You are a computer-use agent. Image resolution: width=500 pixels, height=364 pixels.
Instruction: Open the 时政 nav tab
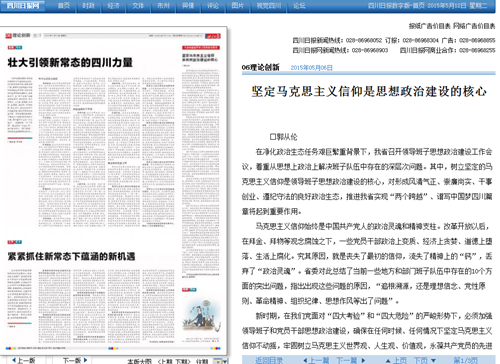(88, 6)
